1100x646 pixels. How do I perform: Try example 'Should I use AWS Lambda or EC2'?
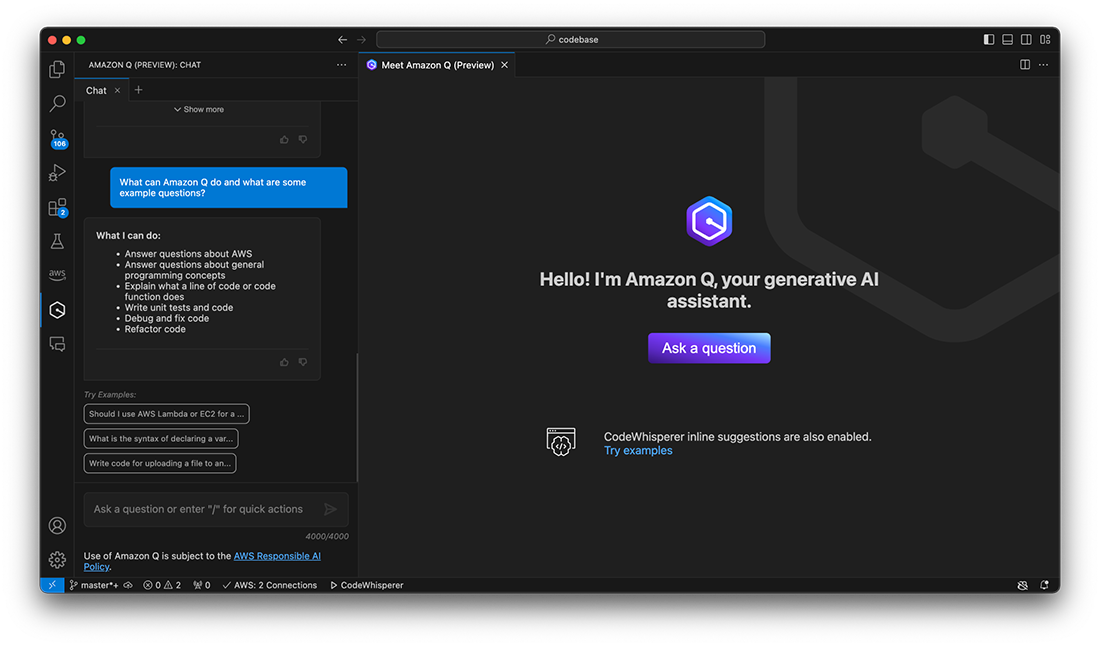tap(166, 414)
